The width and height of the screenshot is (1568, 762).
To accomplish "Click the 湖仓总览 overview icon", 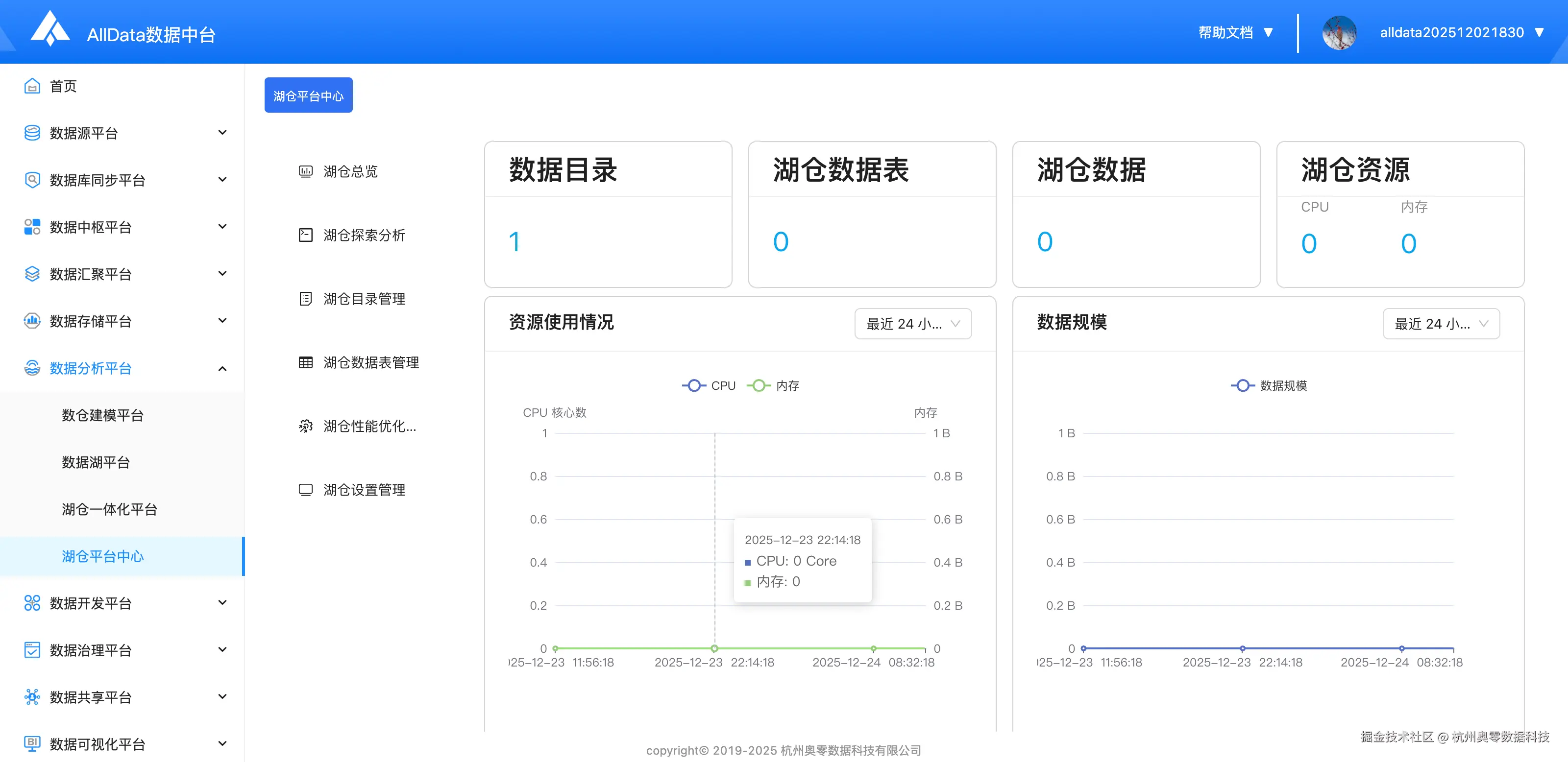I will click(x=306, y=171).
